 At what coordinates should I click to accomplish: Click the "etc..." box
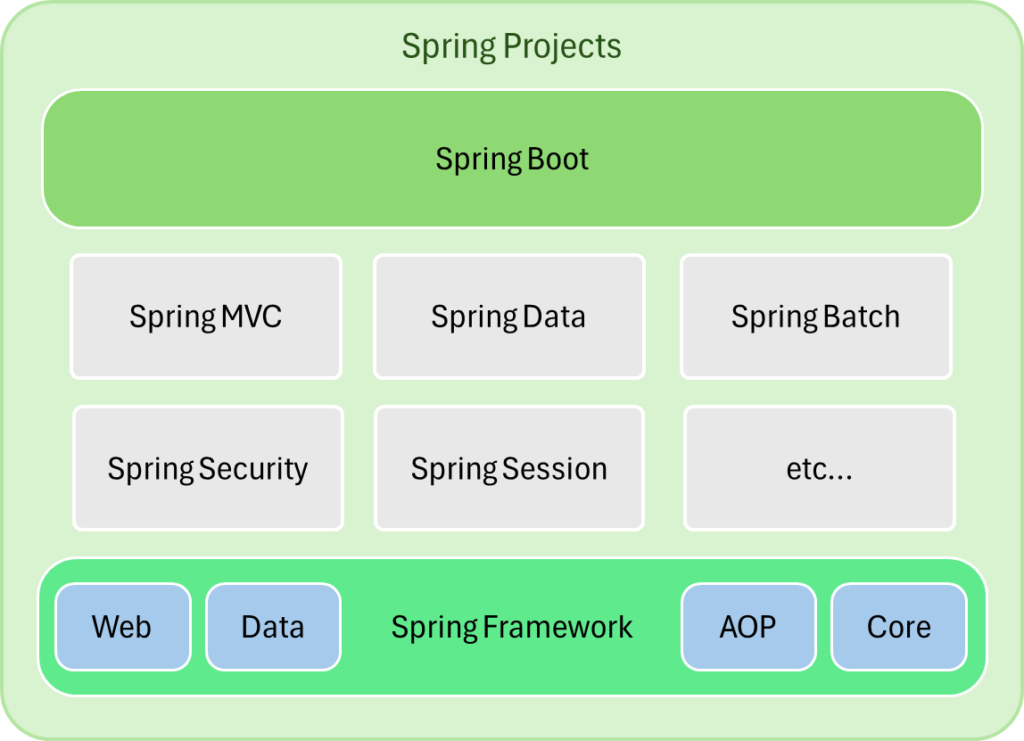pyautogui.click(x=820, y=468)
